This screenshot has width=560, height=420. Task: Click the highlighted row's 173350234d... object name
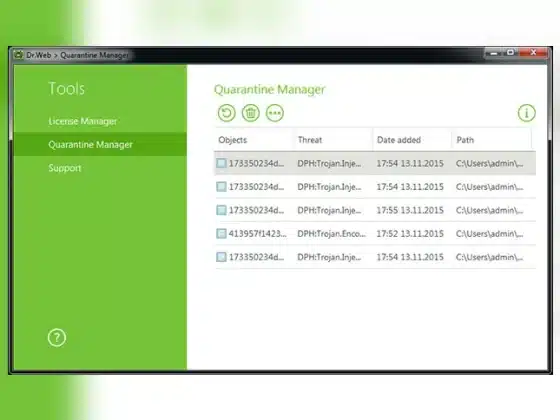tap(256, 163)
